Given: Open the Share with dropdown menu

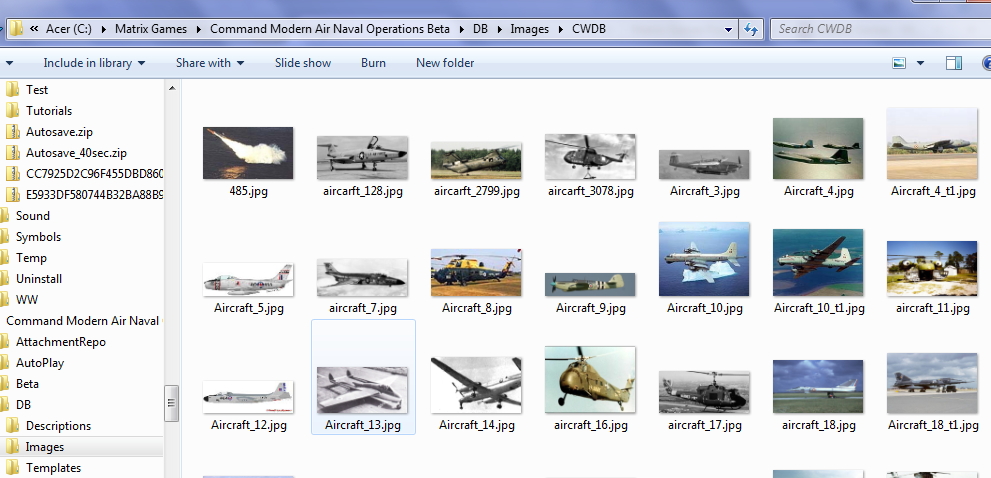Looking at the screenshot, I should tap(210, 63).
